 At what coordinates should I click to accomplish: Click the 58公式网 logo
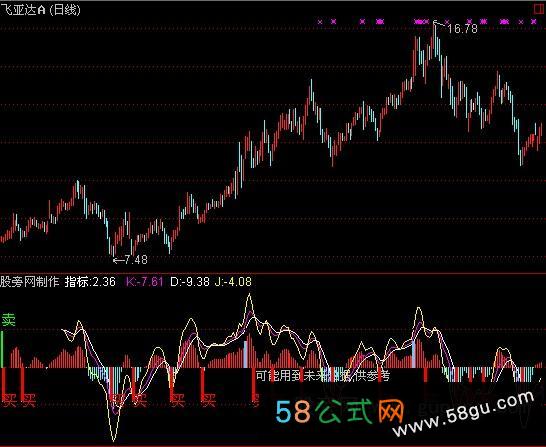339,411
